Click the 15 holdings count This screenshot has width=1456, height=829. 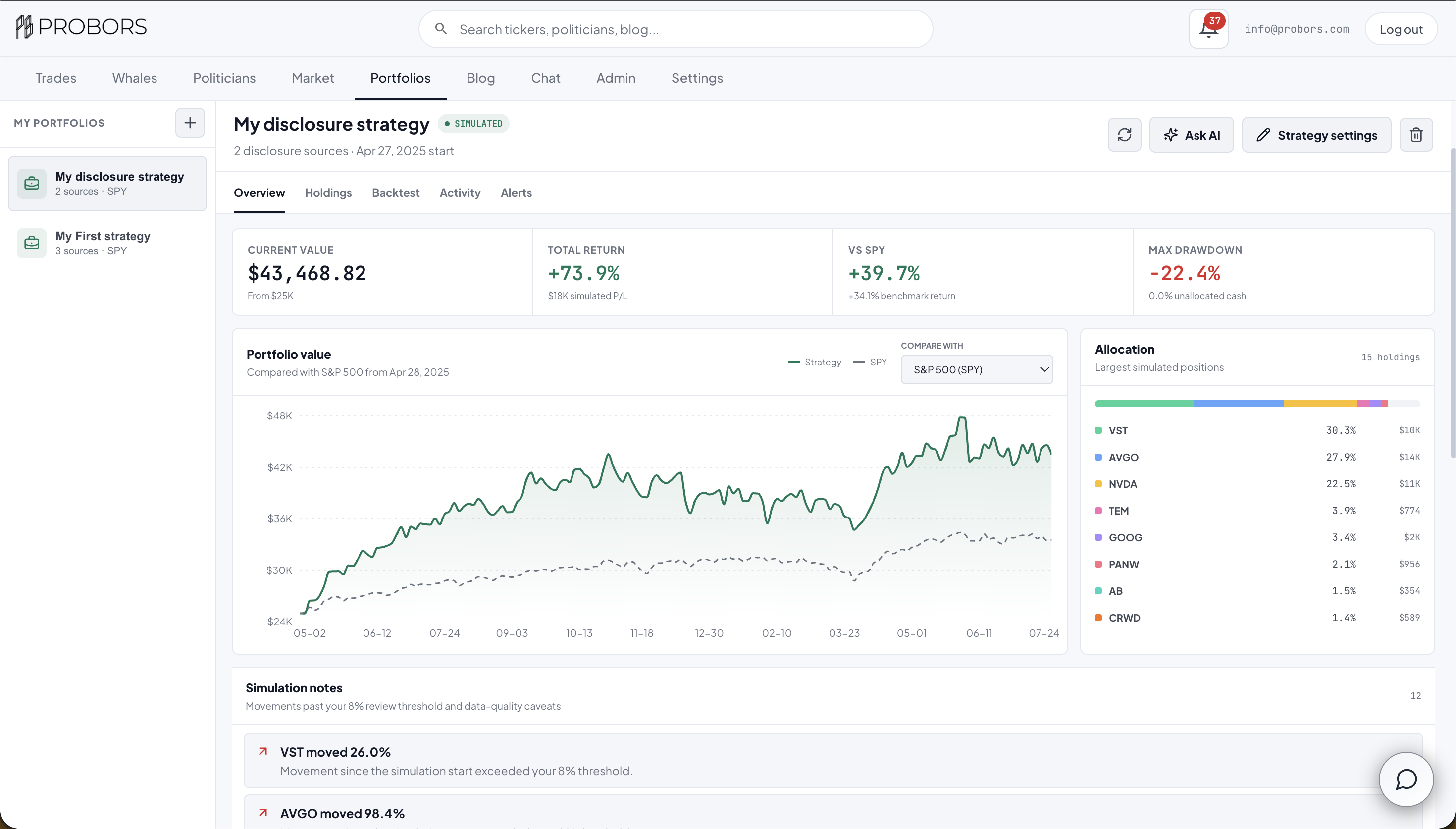point(1391,357)
